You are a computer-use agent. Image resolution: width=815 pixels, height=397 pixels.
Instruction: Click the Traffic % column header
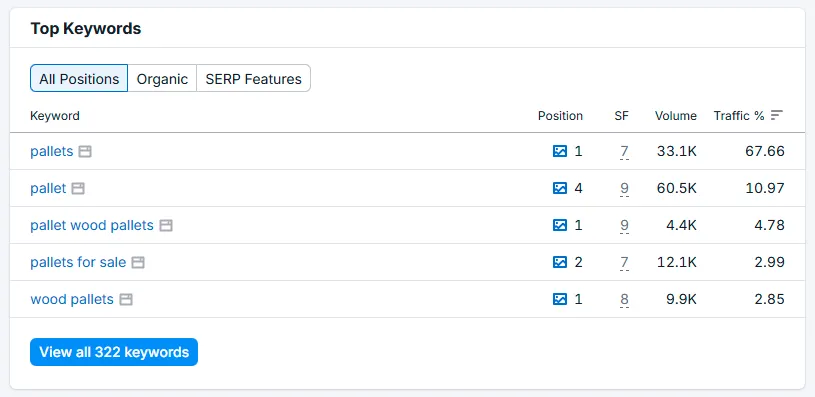[x=739, y=115]
